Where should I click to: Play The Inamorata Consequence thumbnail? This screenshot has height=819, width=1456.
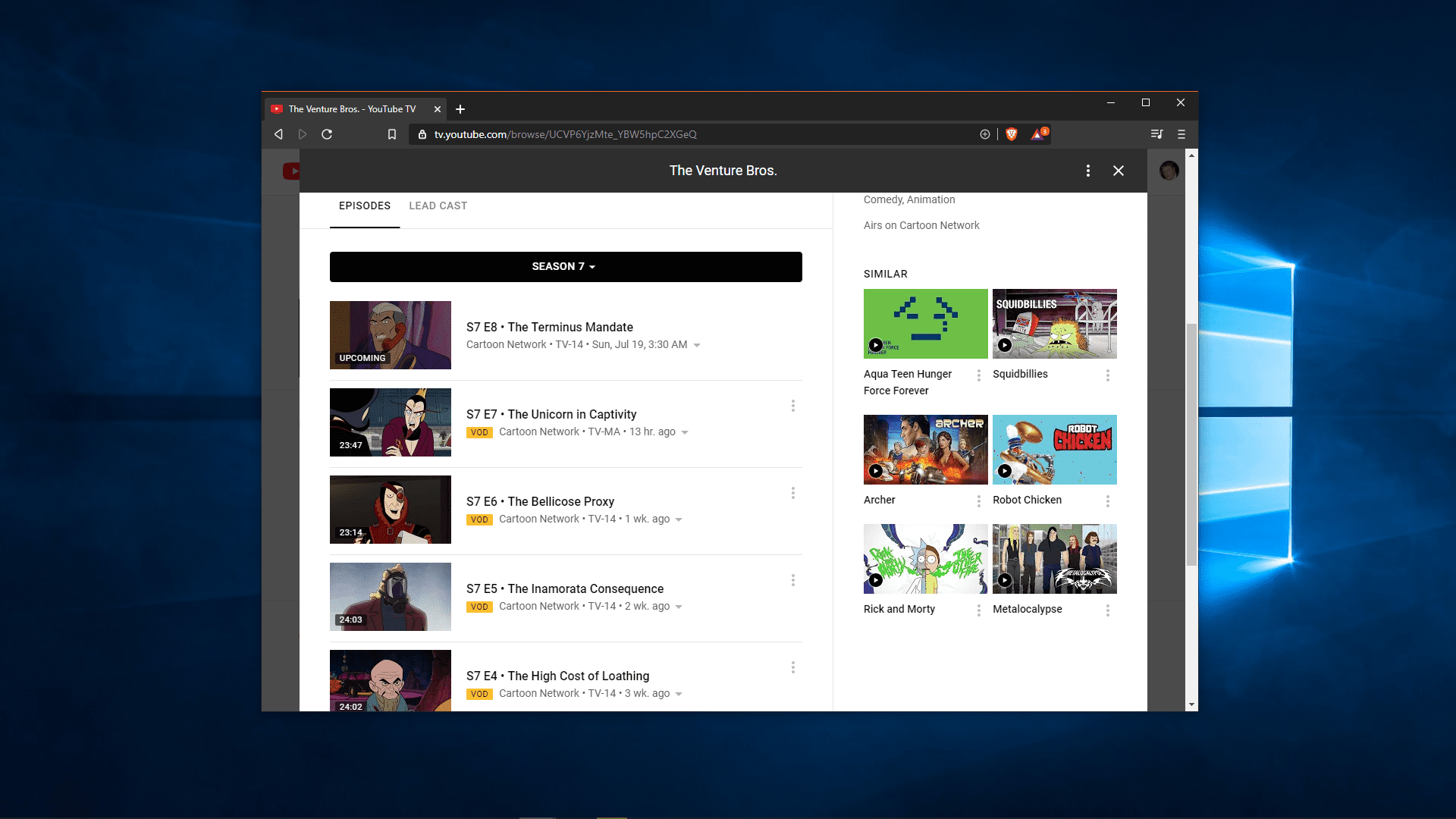click(x=391, y=597)
